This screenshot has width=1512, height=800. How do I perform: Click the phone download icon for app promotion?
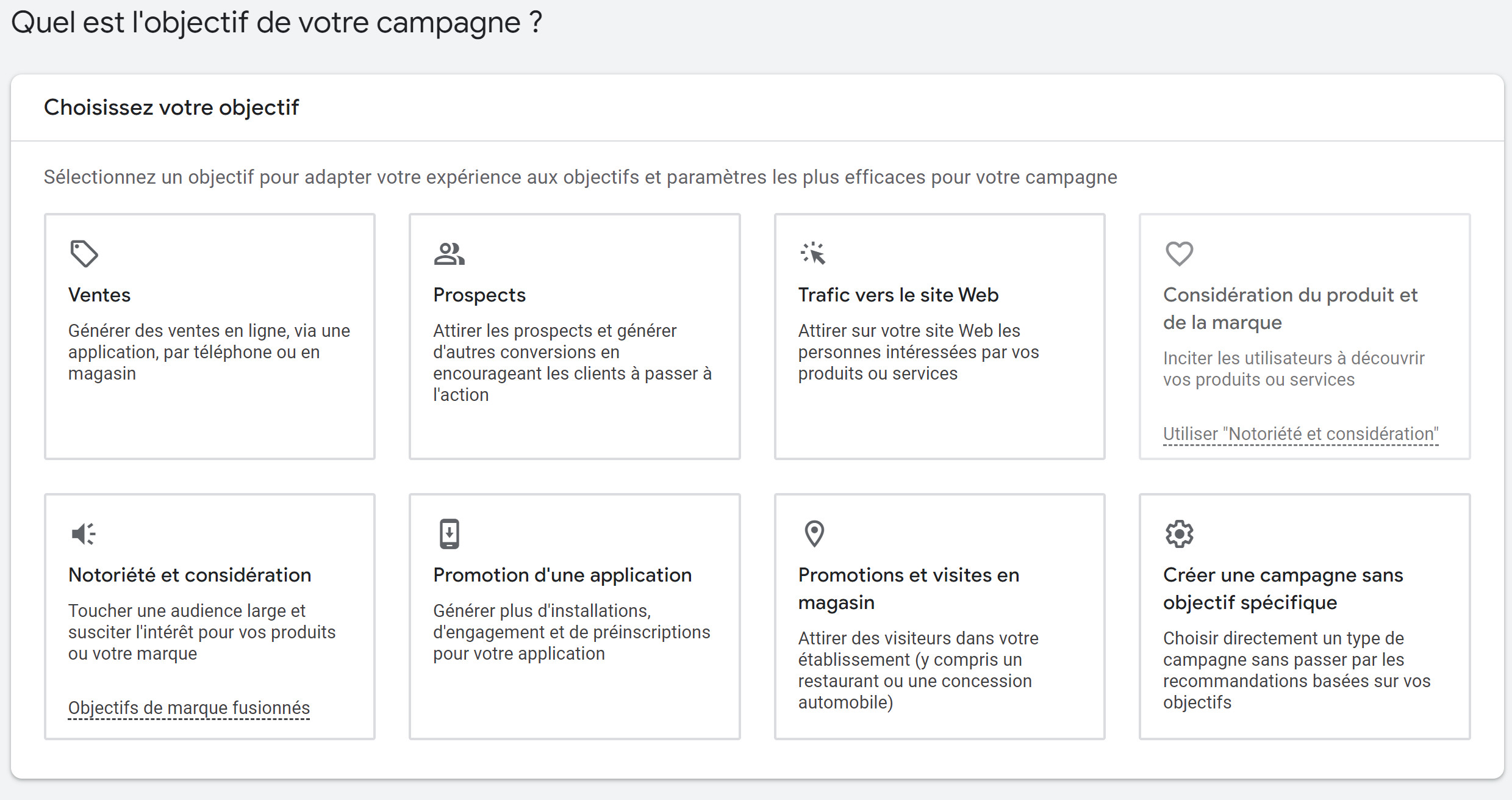coord(450,534)
